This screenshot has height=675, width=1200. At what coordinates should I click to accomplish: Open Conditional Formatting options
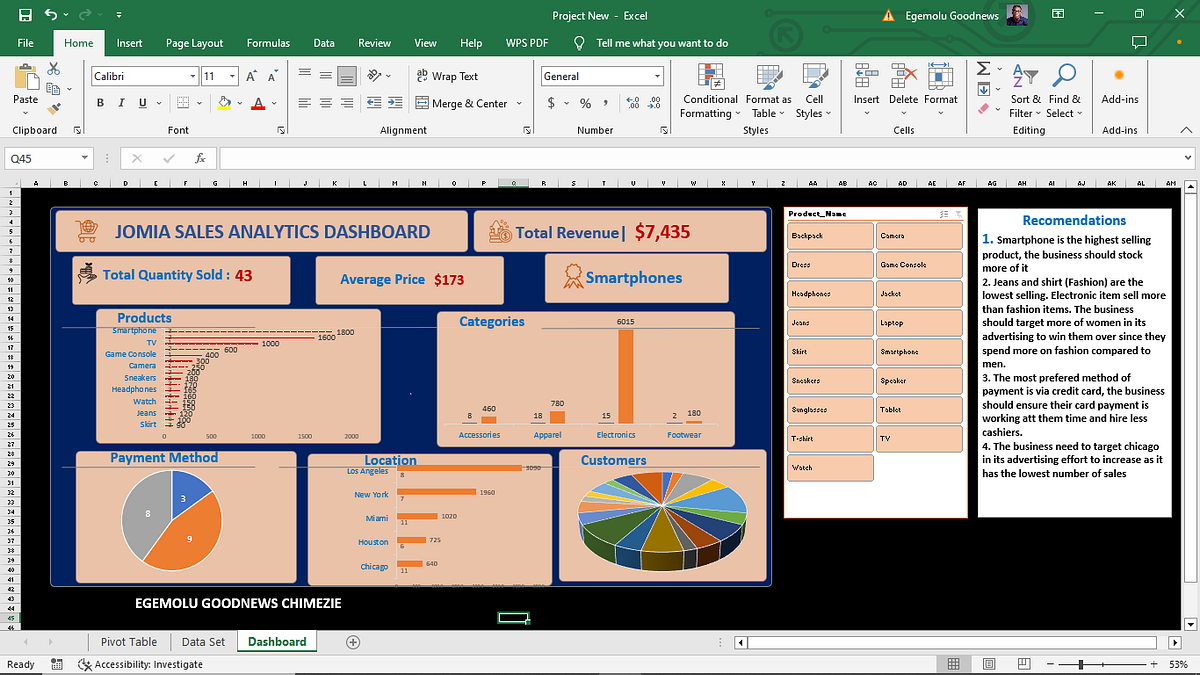coord(710,90)
